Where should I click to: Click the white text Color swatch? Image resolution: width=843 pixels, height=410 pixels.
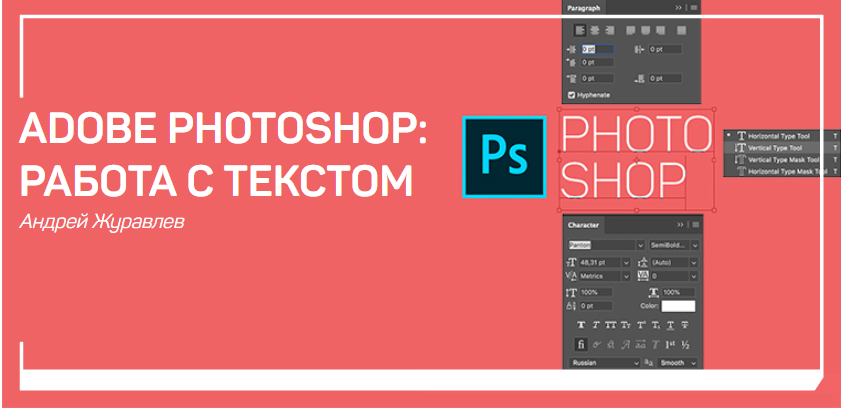[x=677, y=305]
